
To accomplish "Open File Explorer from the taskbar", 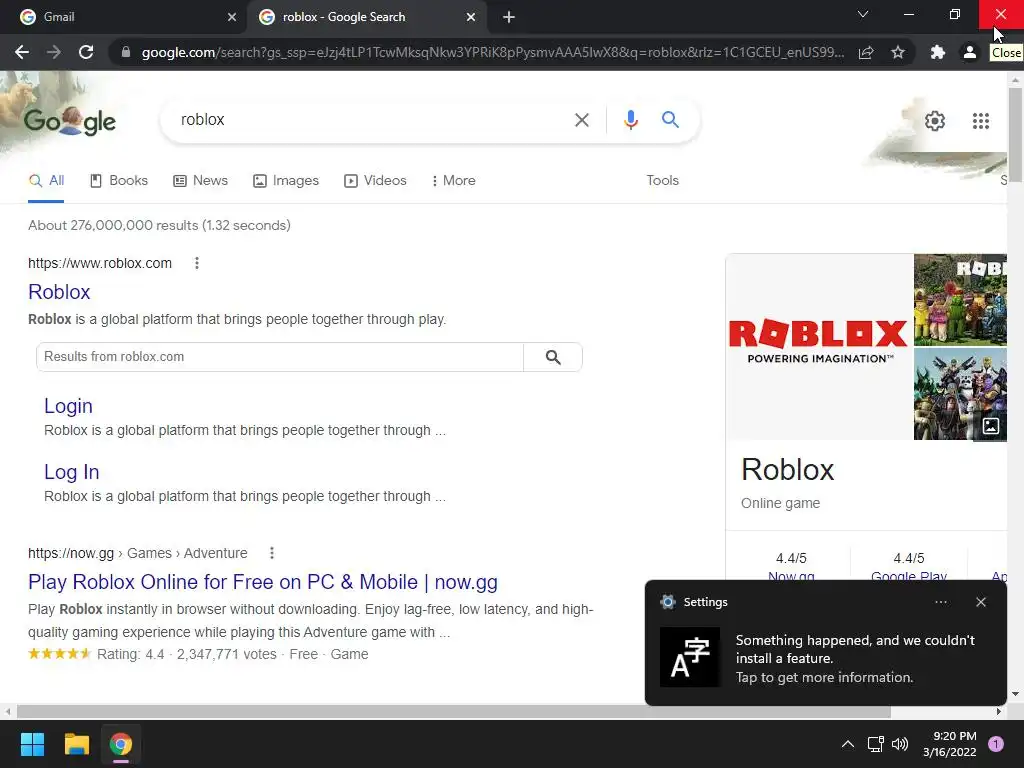I will (x=76, y=744).
